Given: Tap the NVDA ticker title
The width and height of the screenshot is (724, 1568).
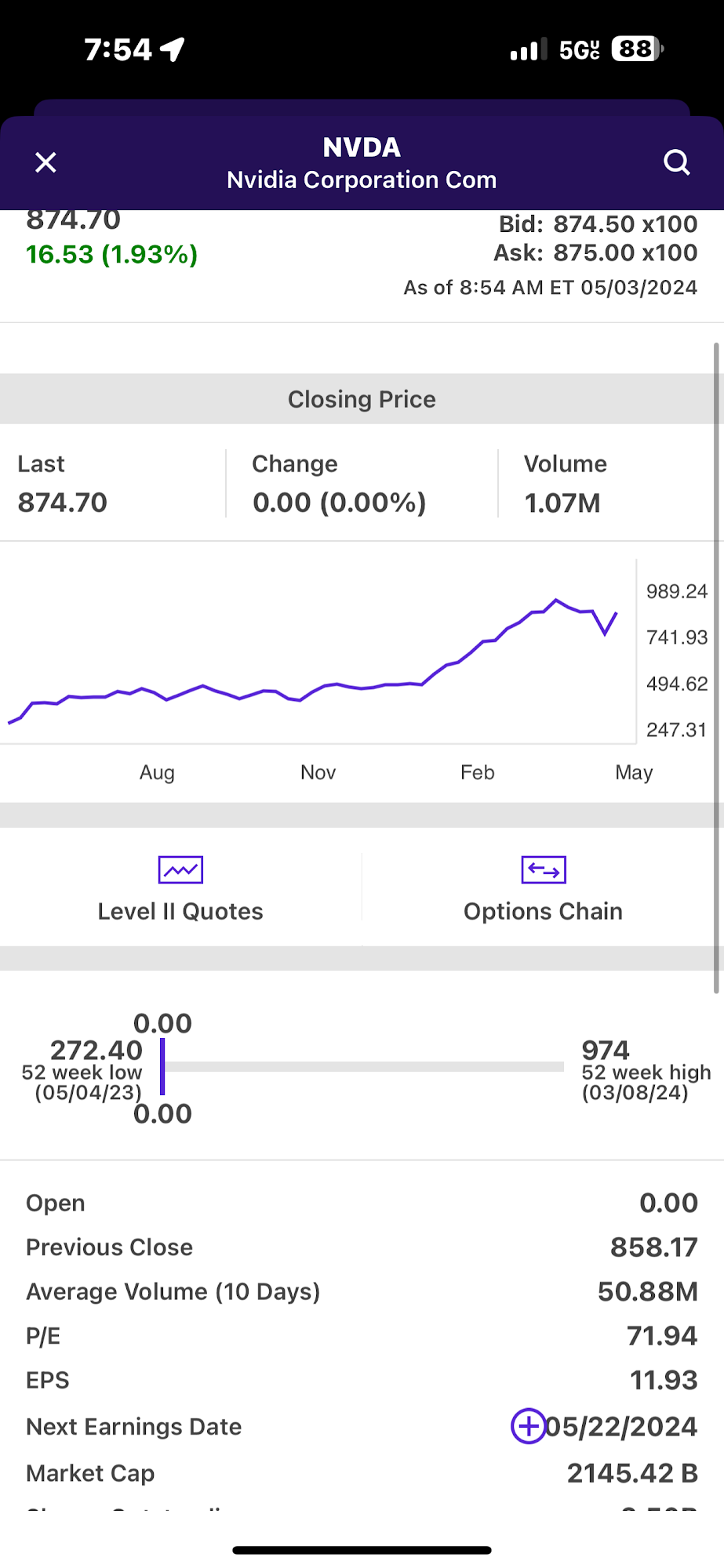Looking at the screenshot, I should [x=362, y=147].
